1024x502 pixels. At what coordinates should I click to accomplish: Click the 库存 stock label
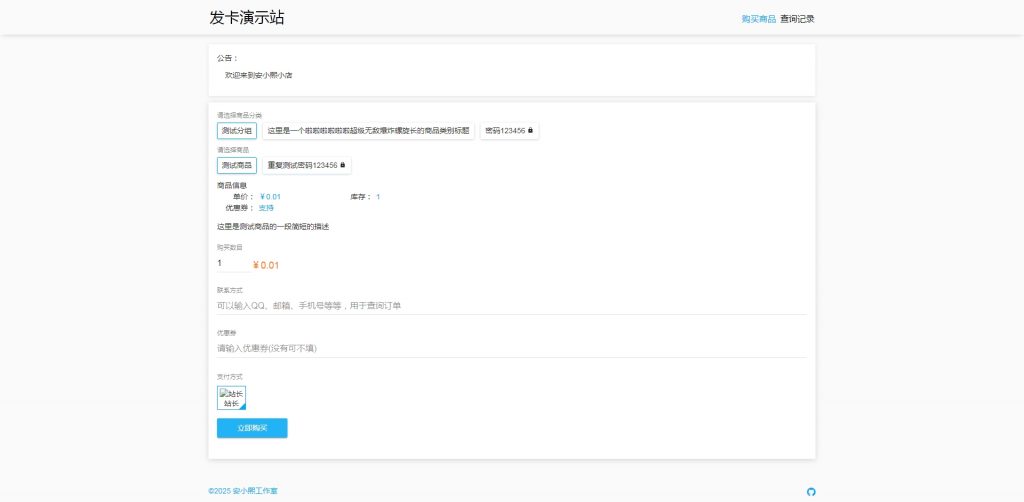pos(360,196)
